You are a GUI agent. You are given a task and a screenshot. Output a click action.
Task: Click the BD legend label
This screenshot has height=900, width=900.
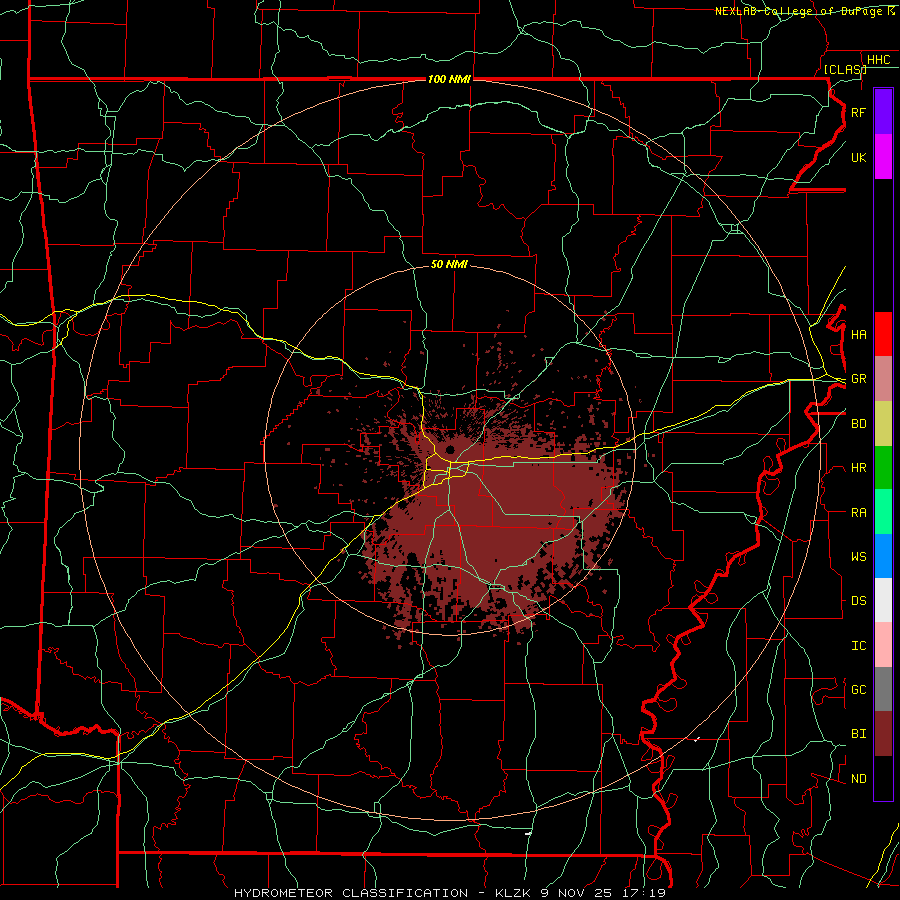[x=858, y=424]
